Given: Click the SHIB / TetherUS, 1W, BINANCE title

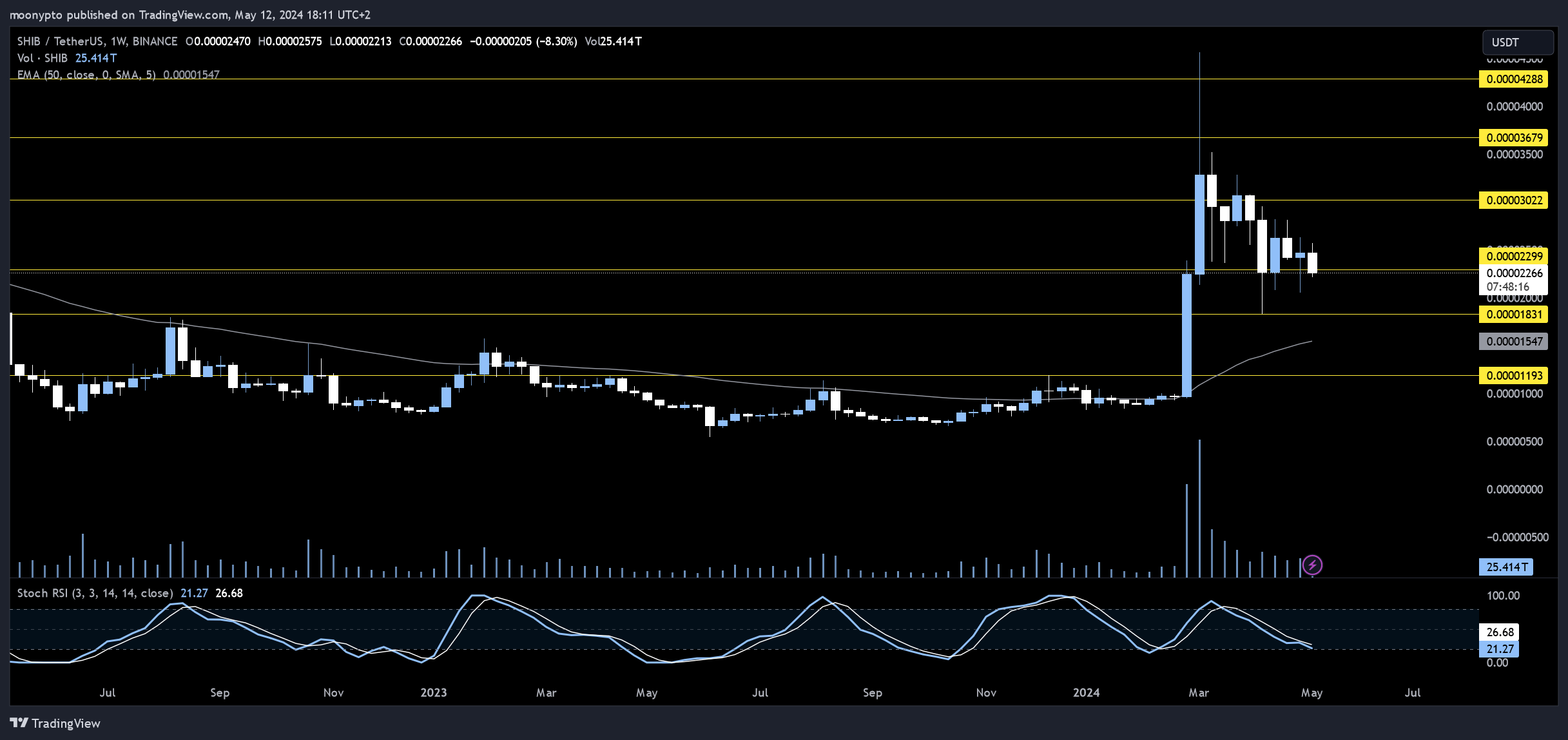Looking at the screenshot, I should tap(97, 41).
